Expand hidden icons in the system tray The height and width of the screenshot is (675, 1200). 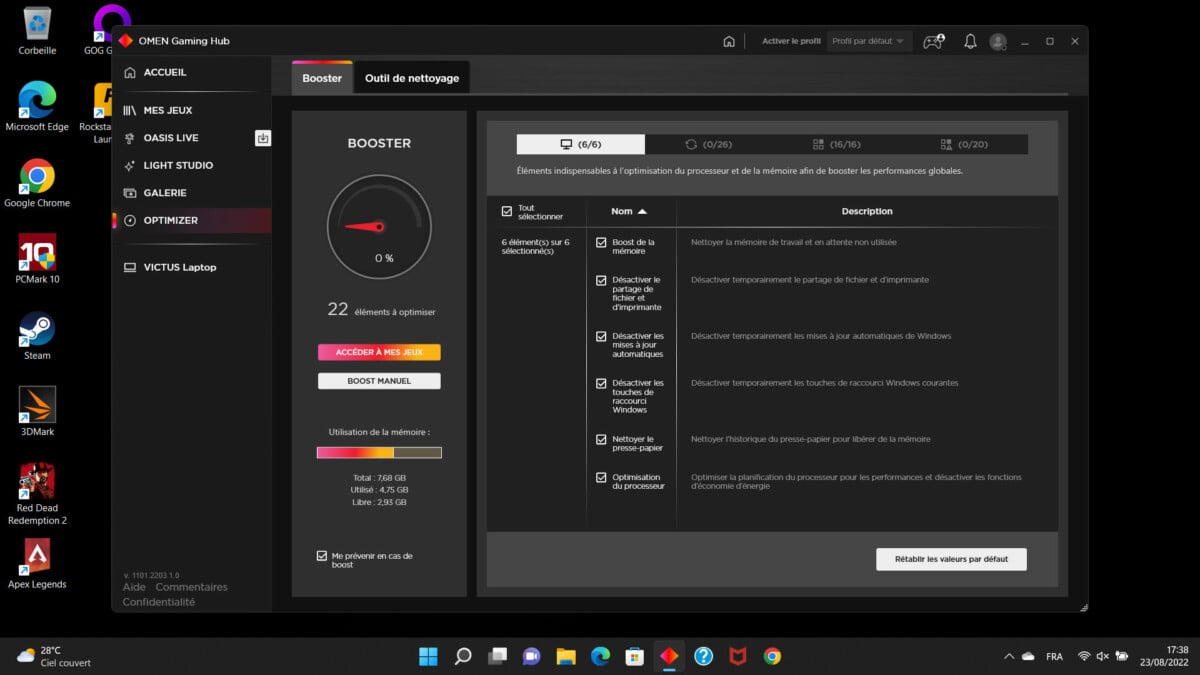tap(1008, 656)
